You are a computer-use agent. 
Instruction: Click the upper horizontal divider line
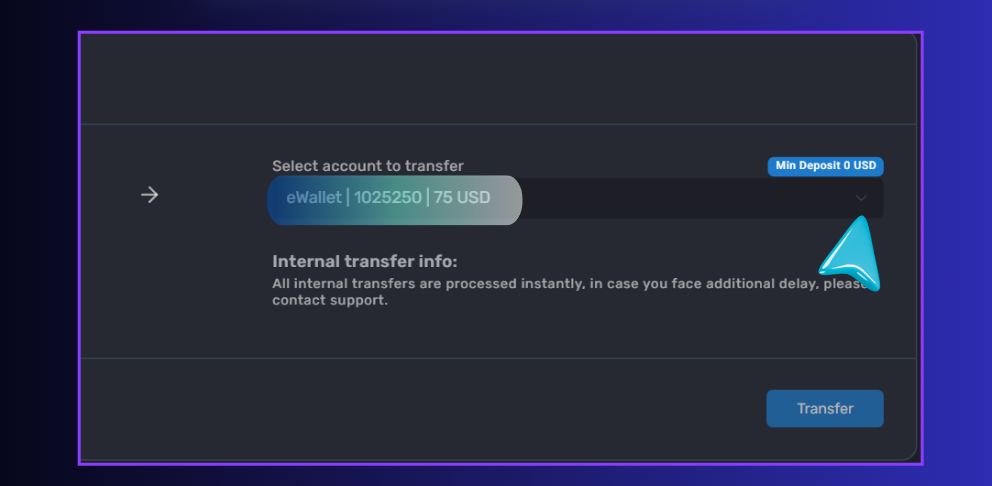(x=498, y=124)
